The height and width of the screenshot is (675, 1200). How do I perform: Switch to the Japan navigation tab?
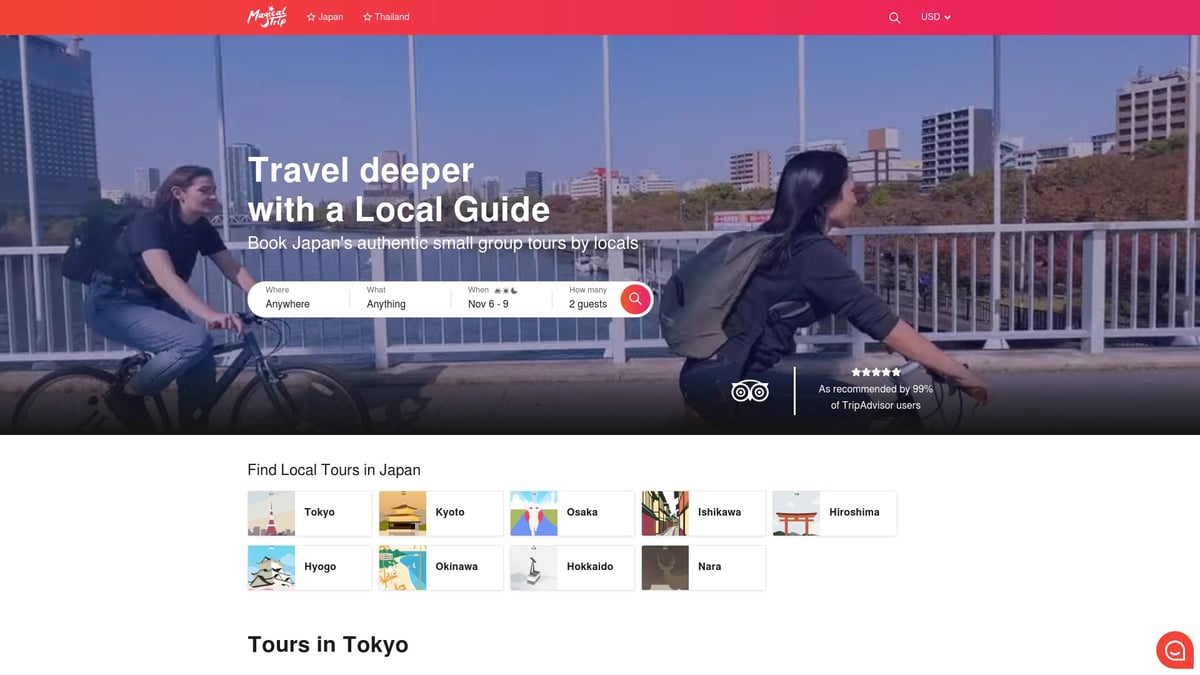[324, 16]
